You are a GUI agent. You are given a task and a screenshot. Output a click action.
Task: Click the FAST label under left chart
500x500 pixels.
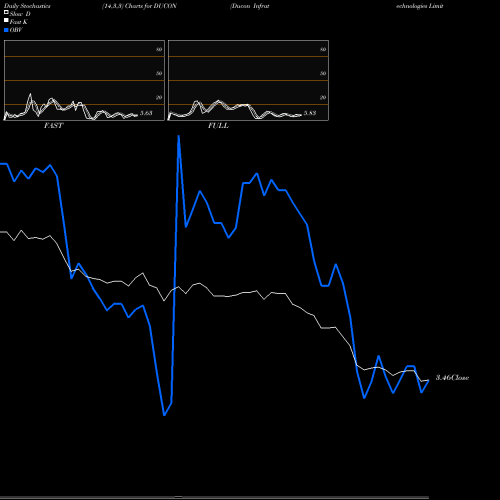click(53, 126)
